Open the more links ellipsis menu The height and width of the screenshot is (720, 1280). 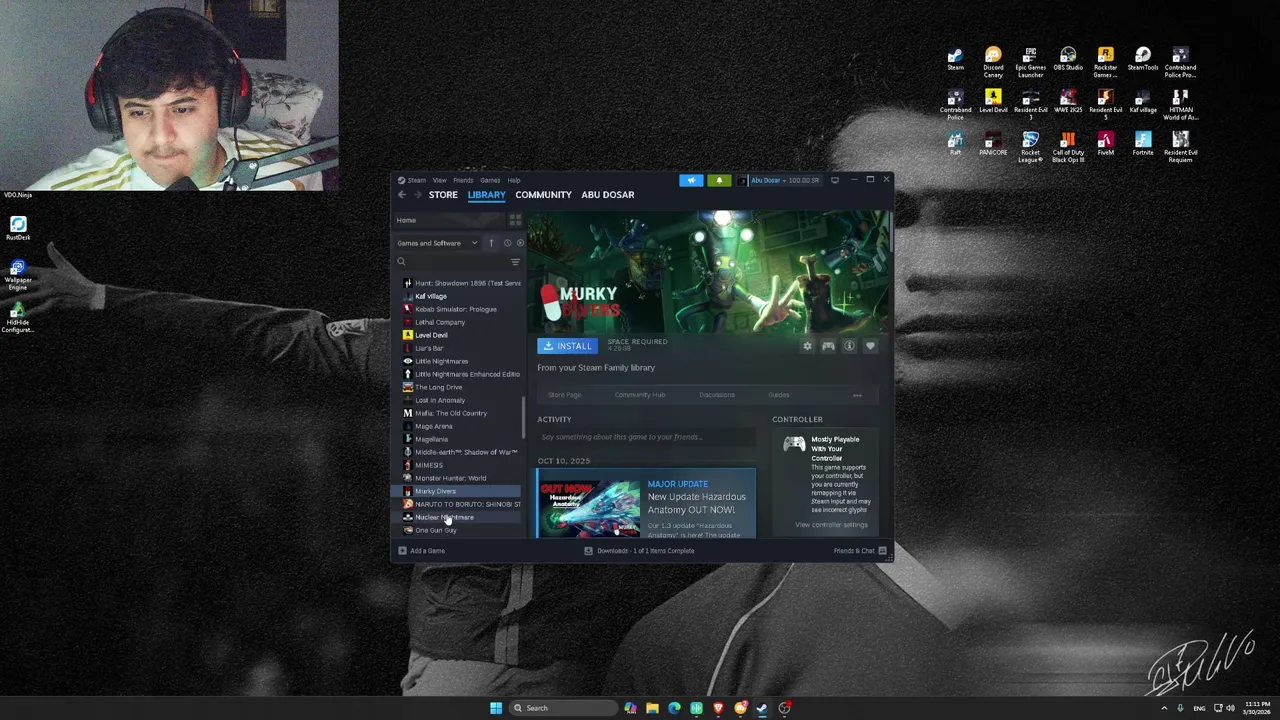pos(857,395)
